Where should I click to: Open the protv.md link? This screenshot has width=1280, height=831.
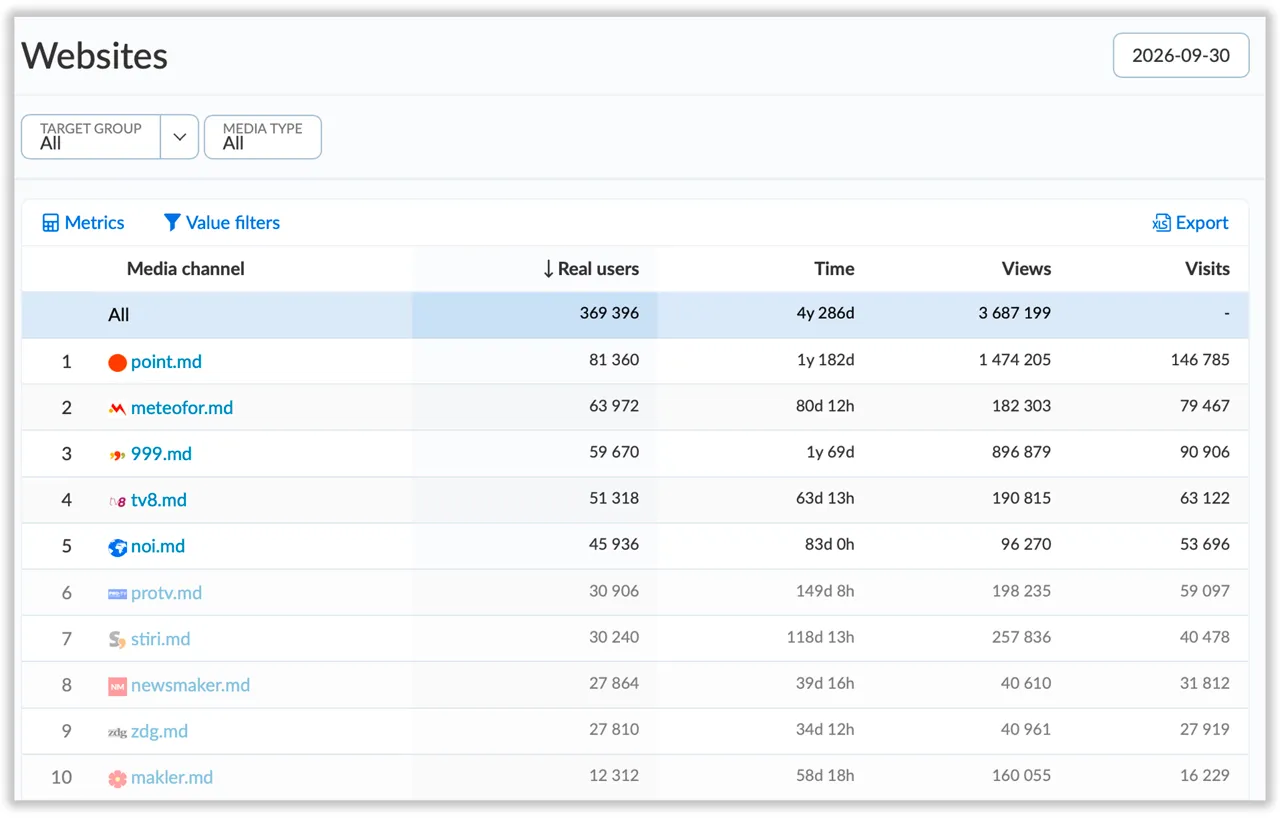[x=166, y=593]
